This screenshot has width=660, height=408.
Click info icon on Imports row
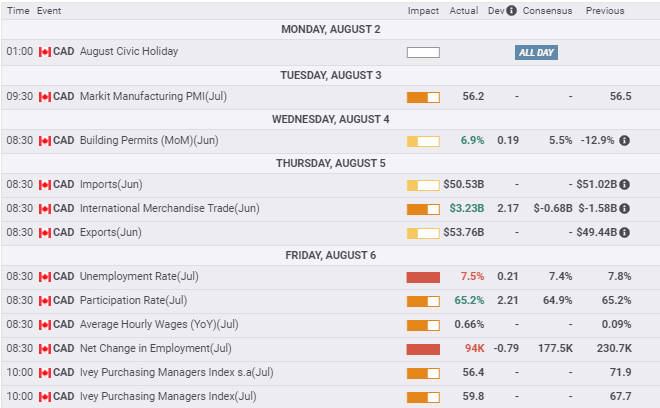click(x=624, y=185)
